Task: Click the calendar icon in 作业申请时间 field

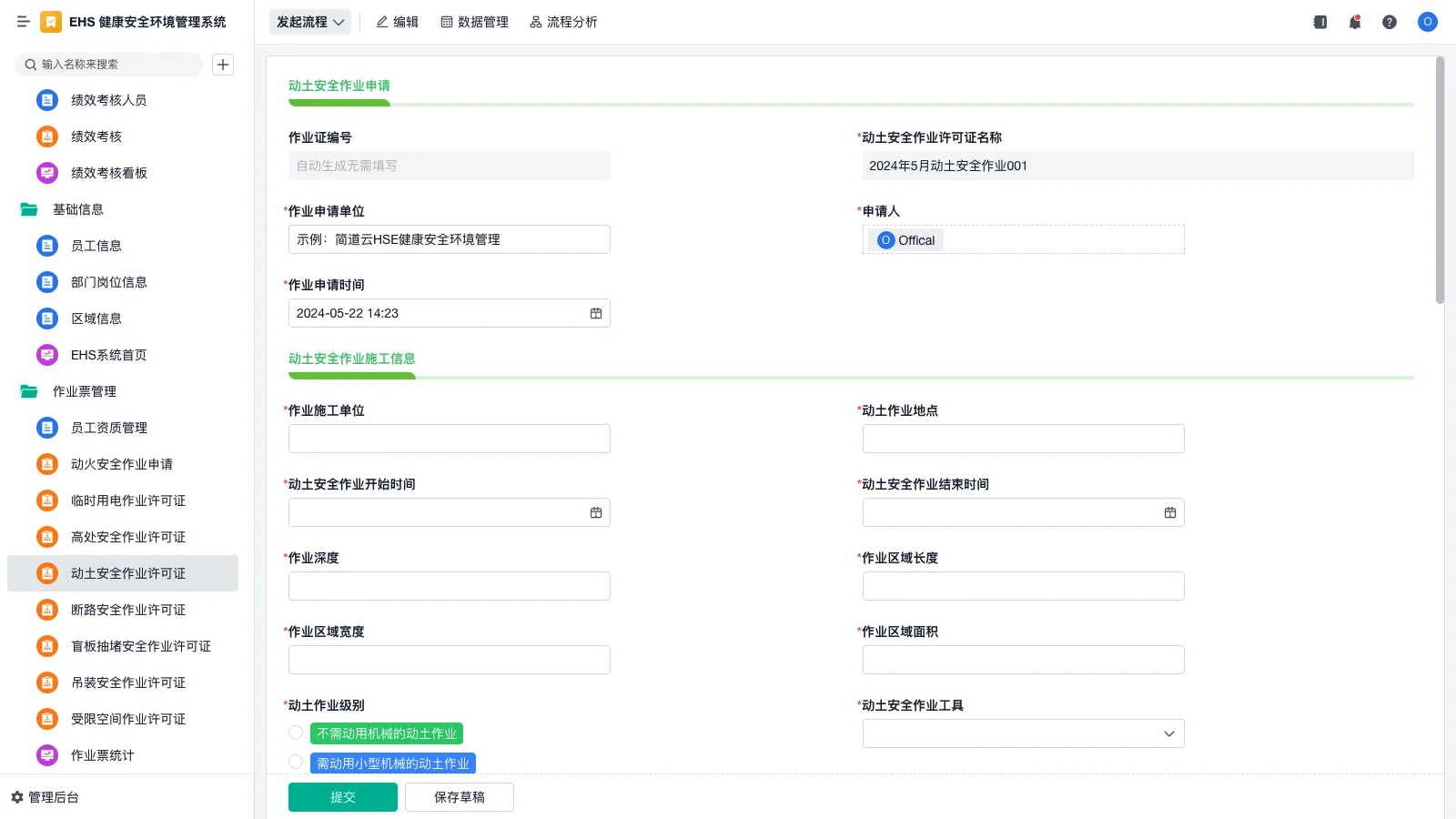Action: 596,313
